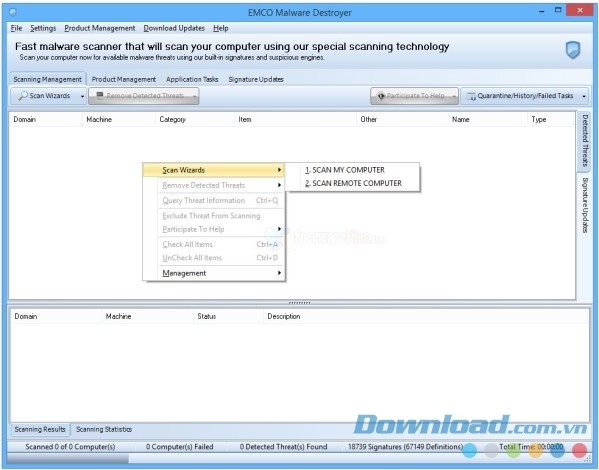
Task: Click the Scan Wizards magnifier icon
Action: coord(23,96)
